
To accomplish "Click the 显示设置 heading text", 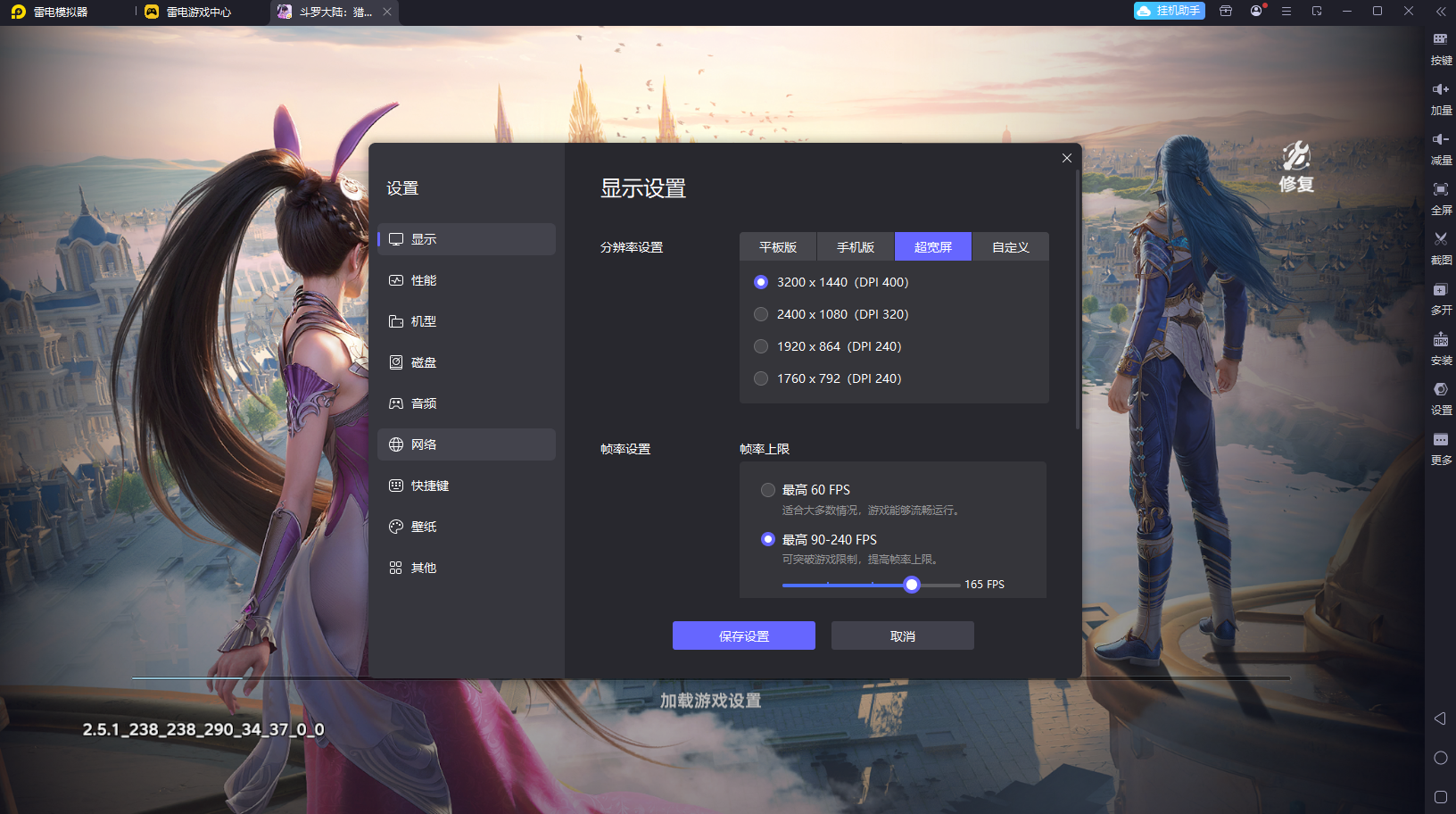I will [x=643, y=188].
